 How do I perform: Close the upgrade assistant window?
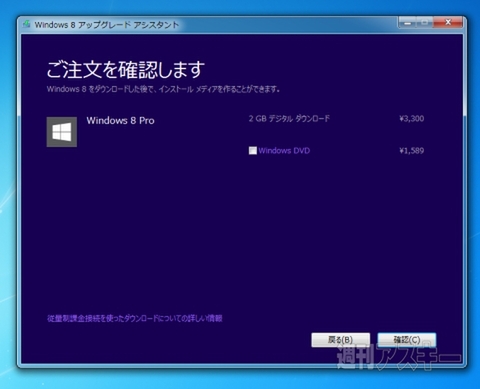click(x=448, y=22)
